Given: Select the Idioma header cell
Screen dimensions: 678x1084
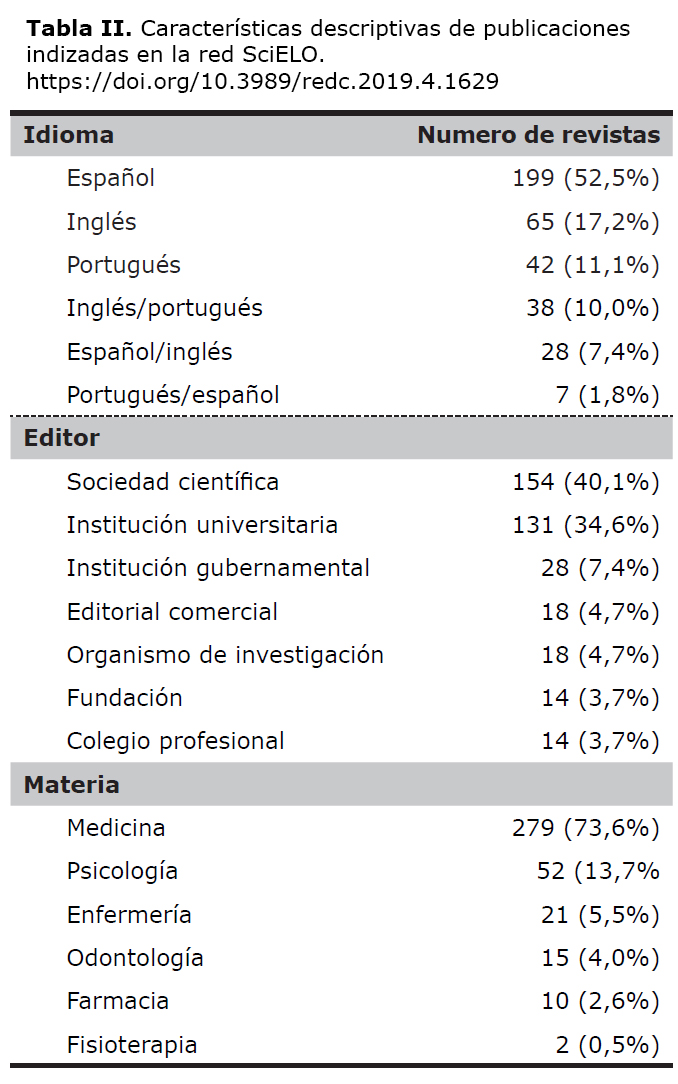Looking at the screenshot, I should (68, 135).
